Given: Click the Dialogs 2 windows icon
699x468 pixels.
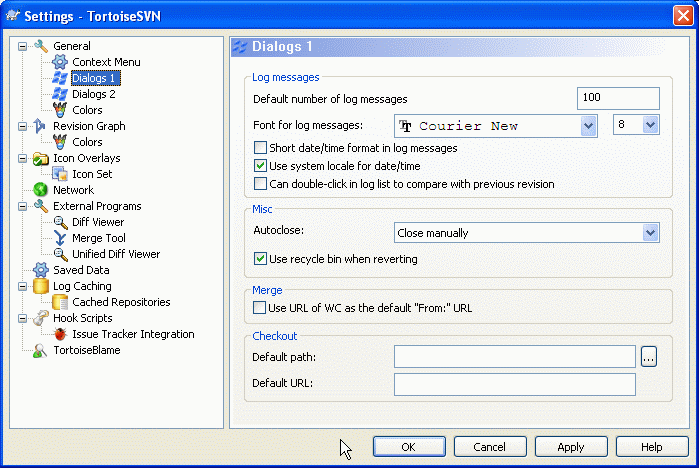Looking at the screenshot, I should [x=60, y=94].
